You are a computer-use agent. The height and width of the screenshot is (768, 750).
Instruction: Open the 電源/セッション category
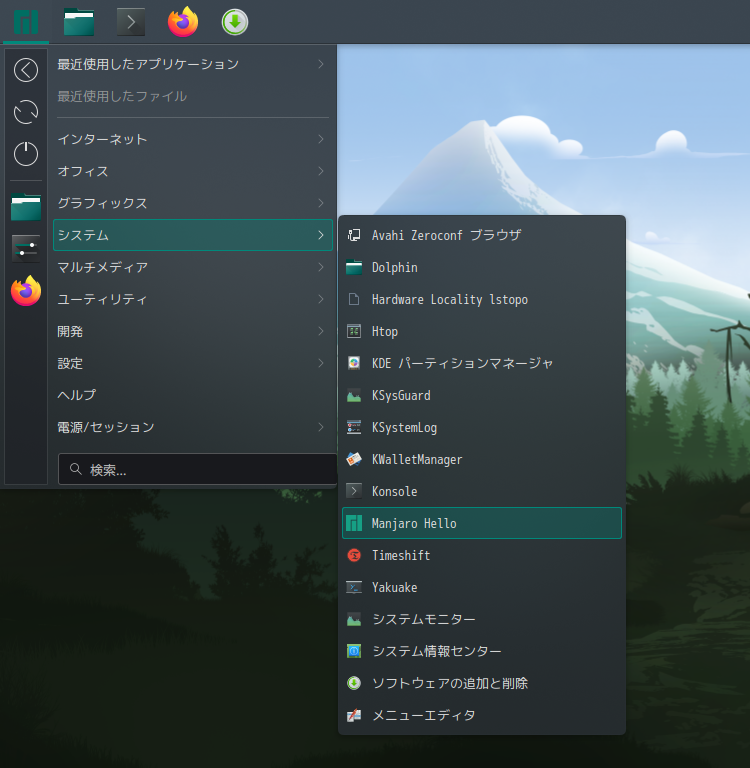(x=193, y=427)
